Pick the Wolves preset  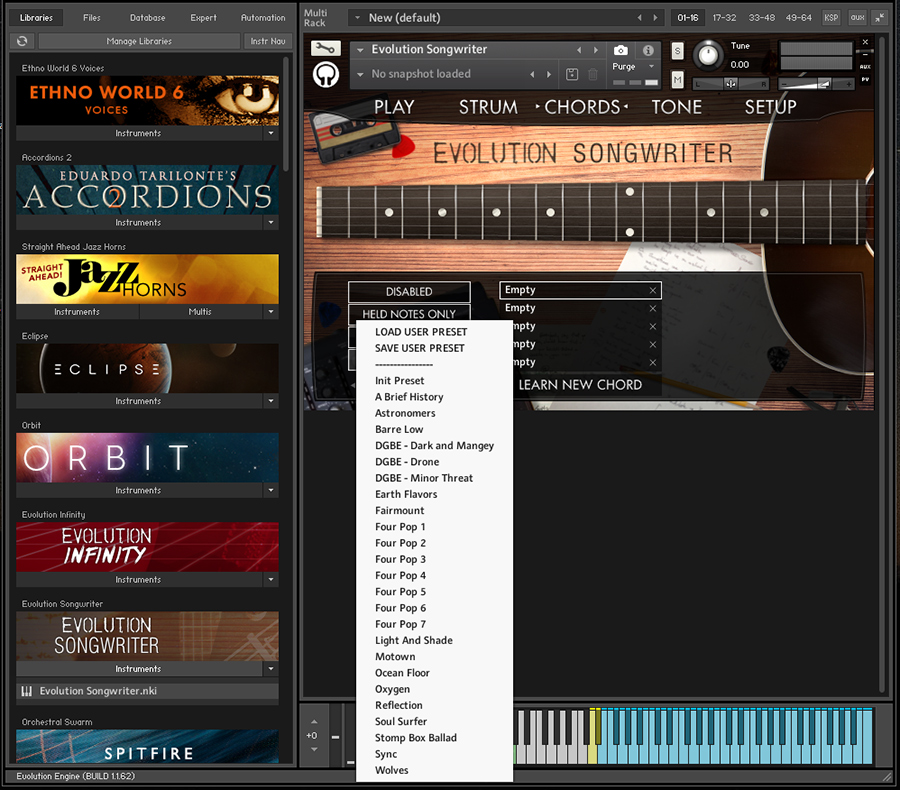pos(391,770)
